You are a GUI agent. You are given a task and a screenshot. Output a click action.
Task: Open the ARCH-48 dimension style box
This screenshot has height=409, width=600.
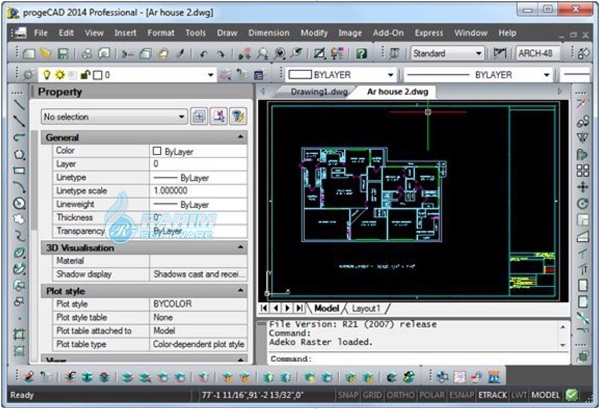pos(538,54)
